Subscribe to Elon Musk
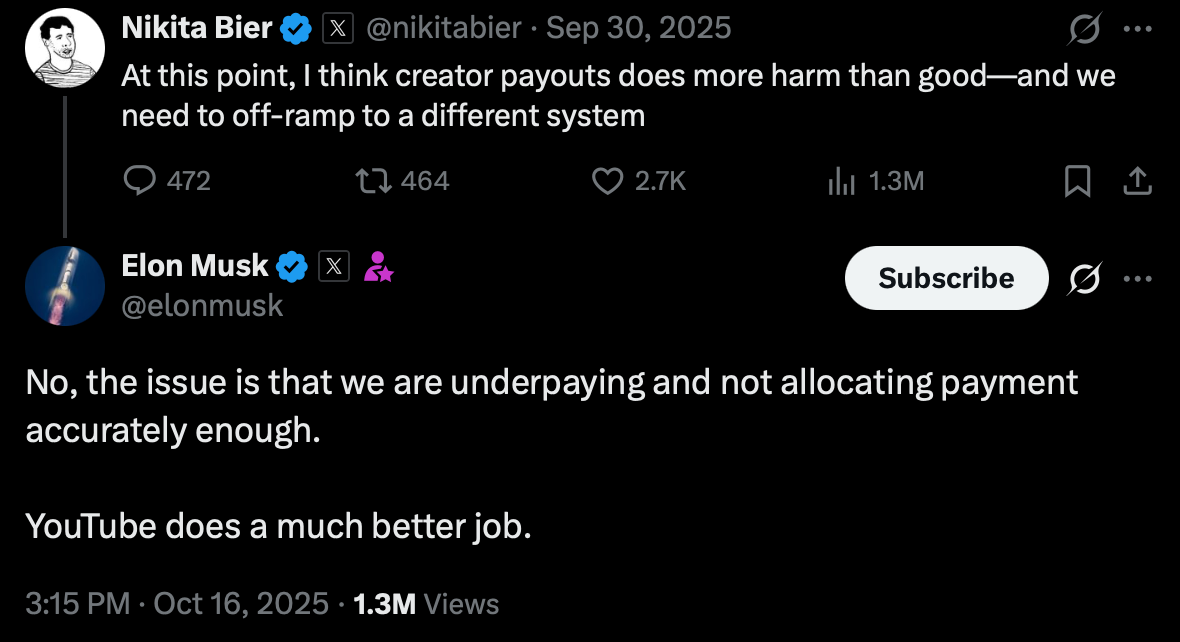The image size is (1180, 642). [946, 278]
